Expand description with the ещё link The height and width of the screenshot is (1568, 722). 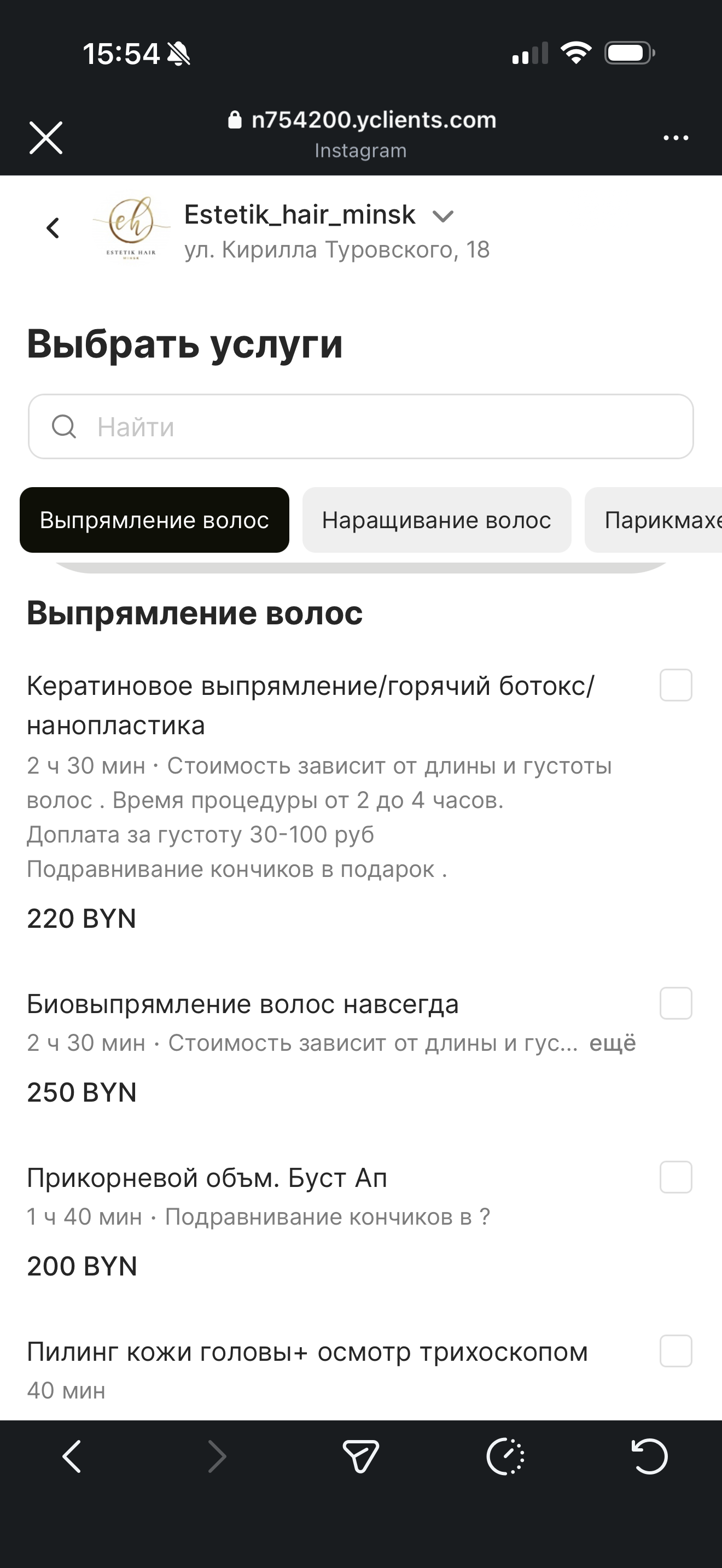click(612, 1043)
